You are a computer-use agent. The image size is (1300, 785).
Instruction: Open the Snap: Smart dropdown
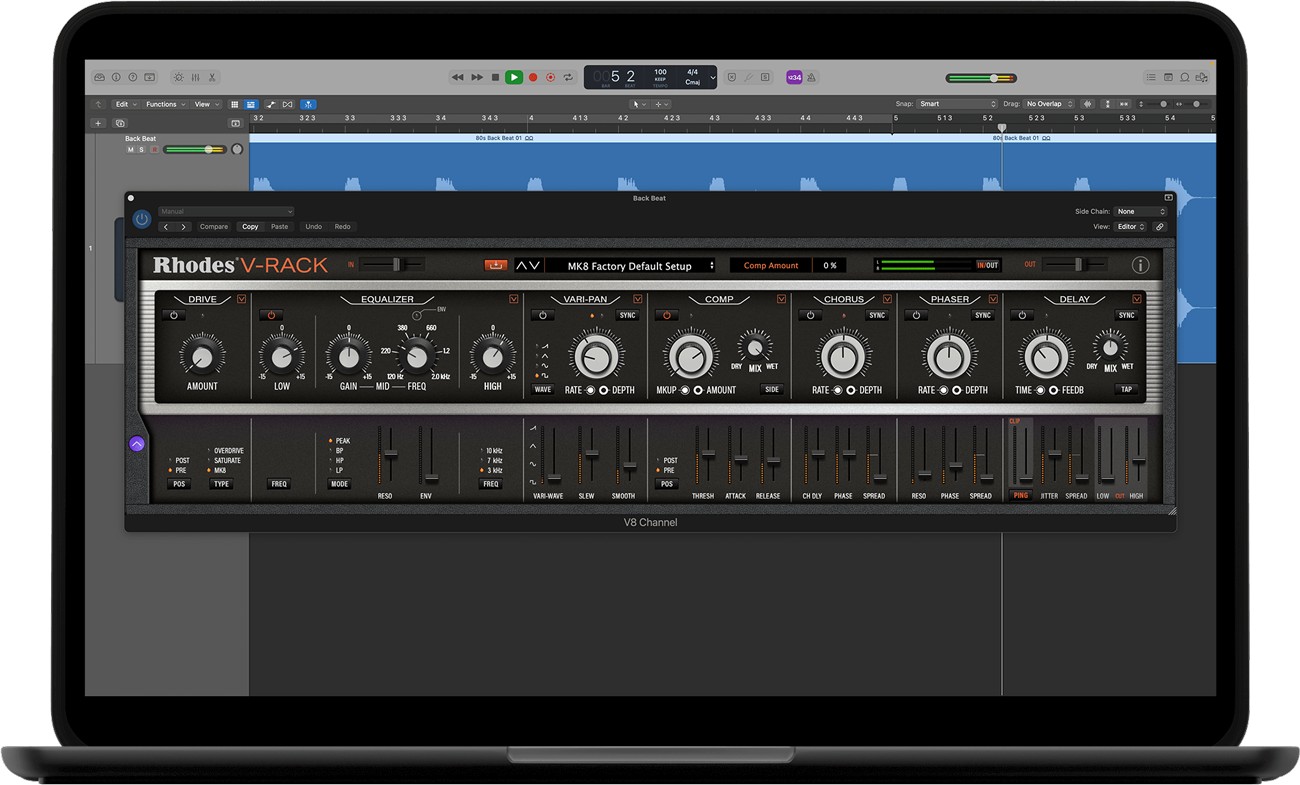pos(955,103)
